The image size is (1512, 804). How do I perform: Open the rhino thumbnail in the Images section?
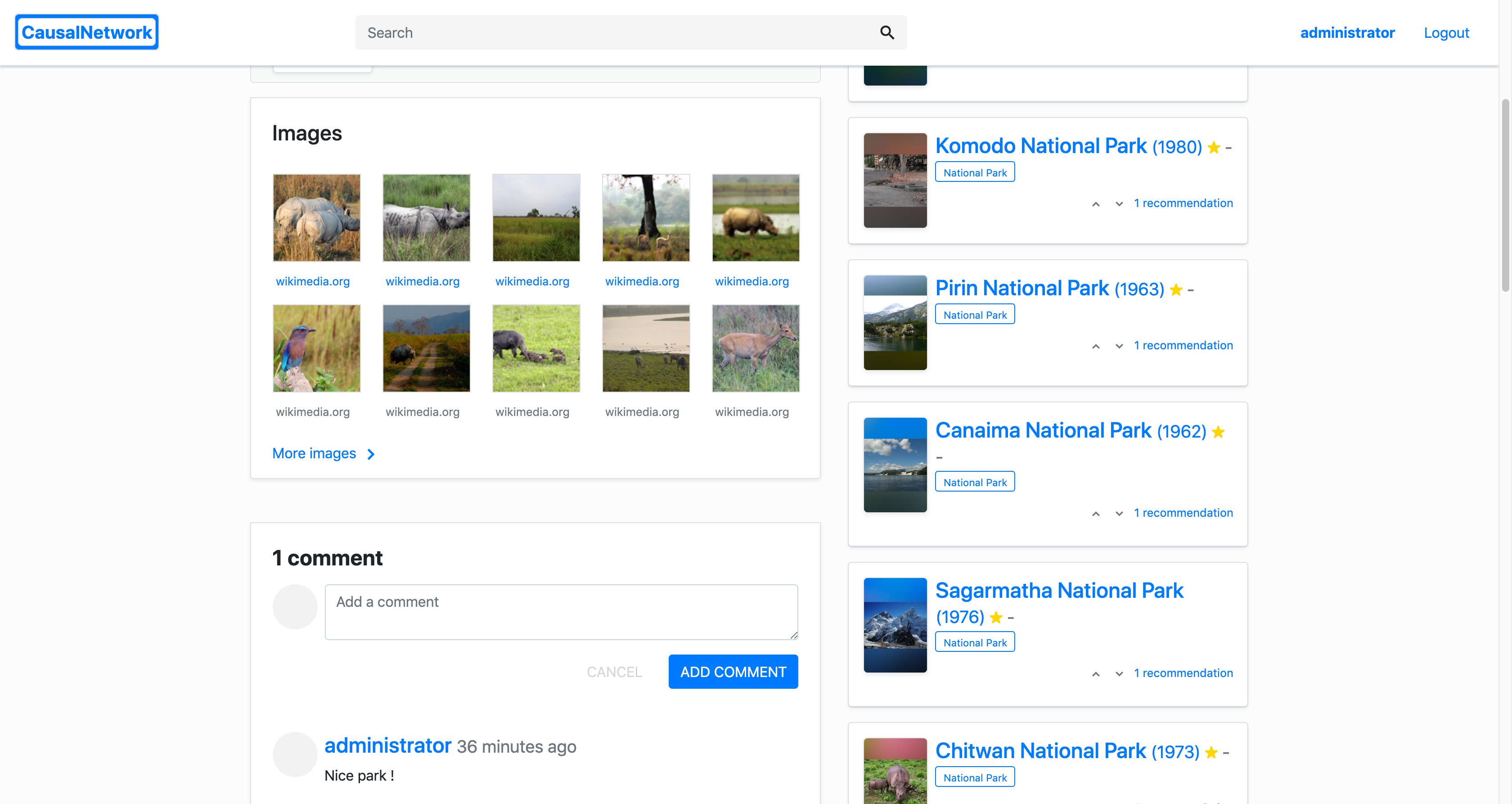tap(316, 217)
